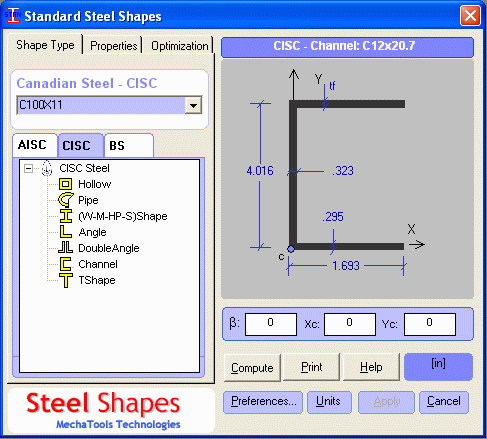Image resolution: width=487 pixels, height=439 pixels.
Task: Select the Hollow section icon
Action: coord(65,184)
